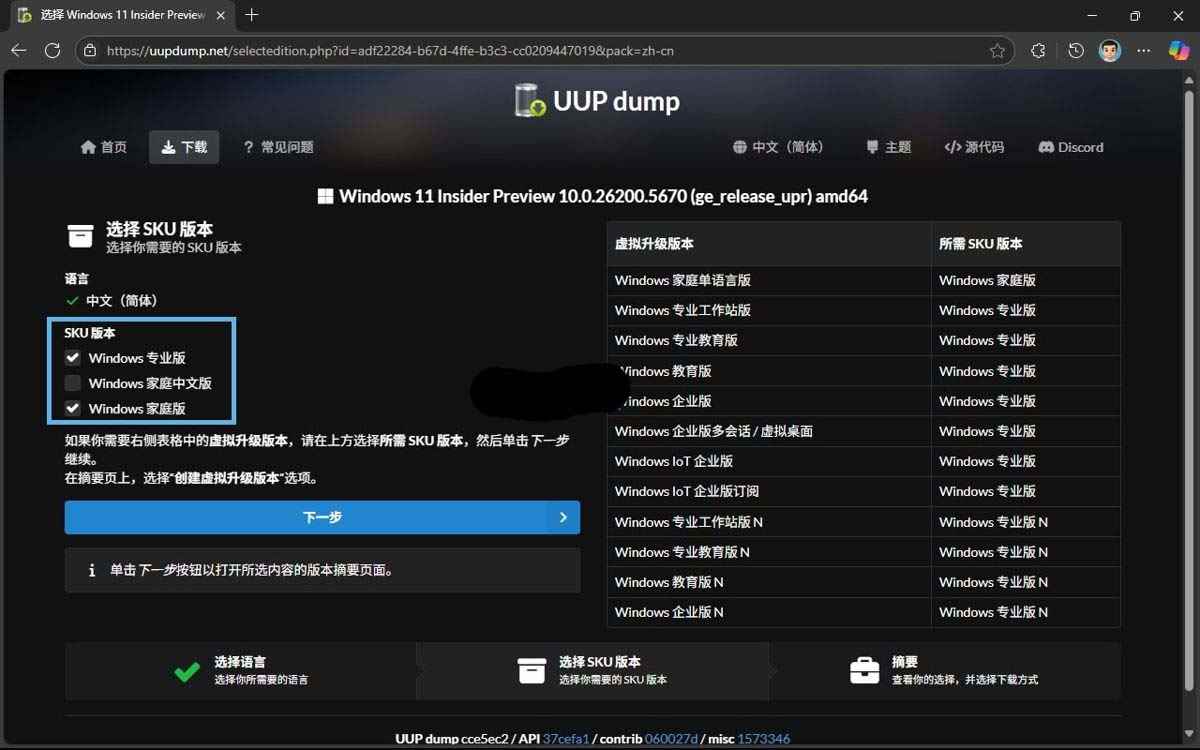Screen dimensions: 1200x750
Task: Open the 常见问题 menu item
Action: coord(279,146)
